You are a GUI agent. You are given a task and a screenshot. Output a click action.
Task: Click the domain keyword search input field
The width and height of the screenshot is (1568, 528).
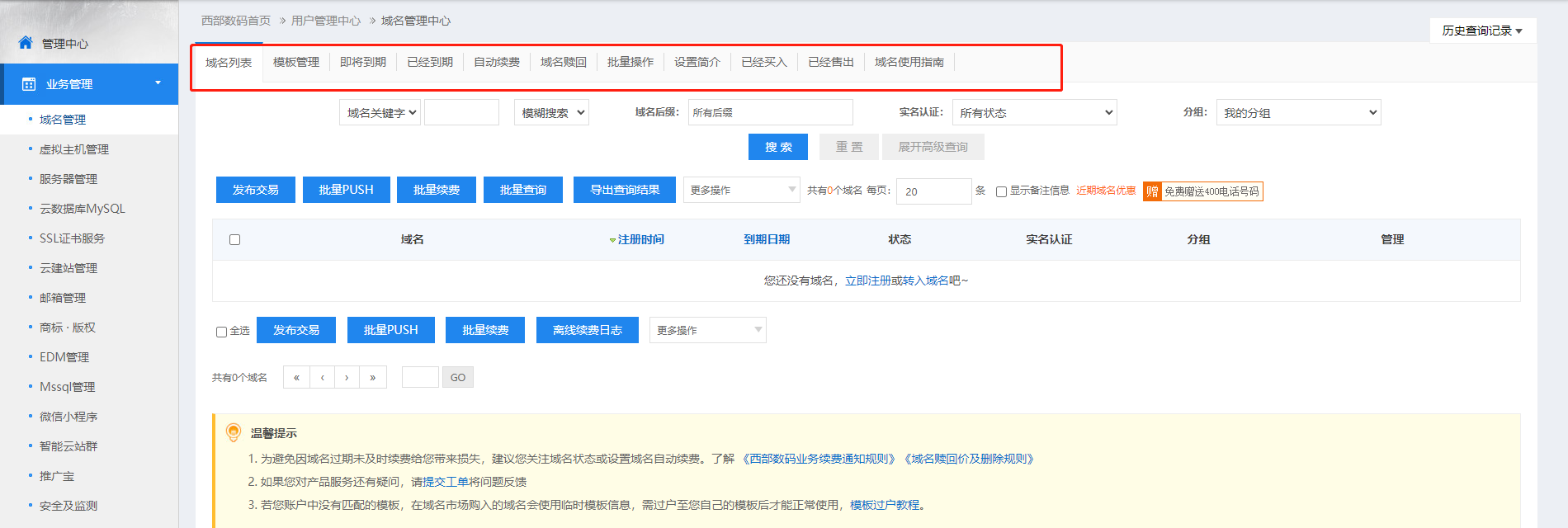[461, 112]
